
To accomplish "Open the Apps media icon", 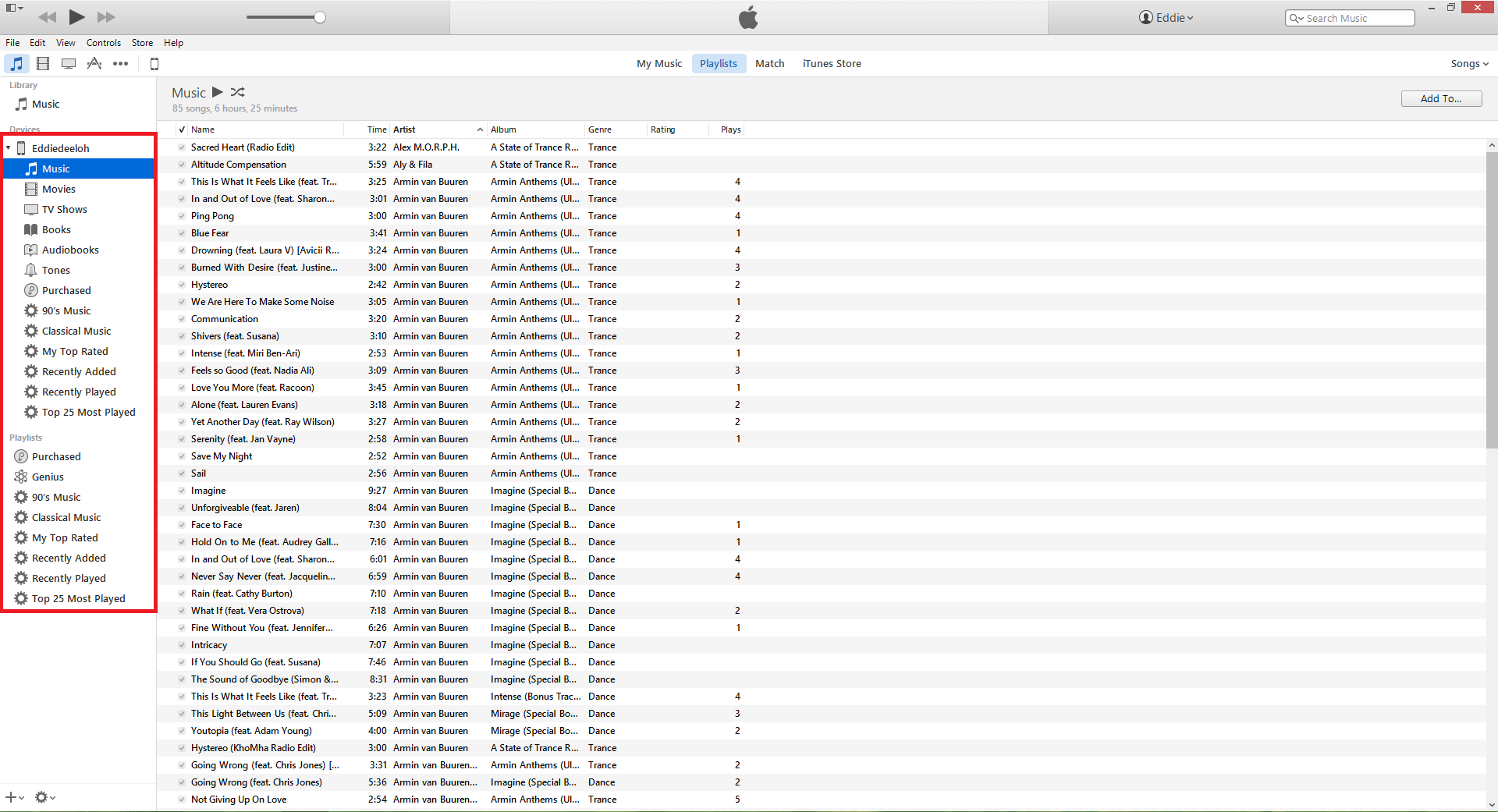I will click(94, 64).
